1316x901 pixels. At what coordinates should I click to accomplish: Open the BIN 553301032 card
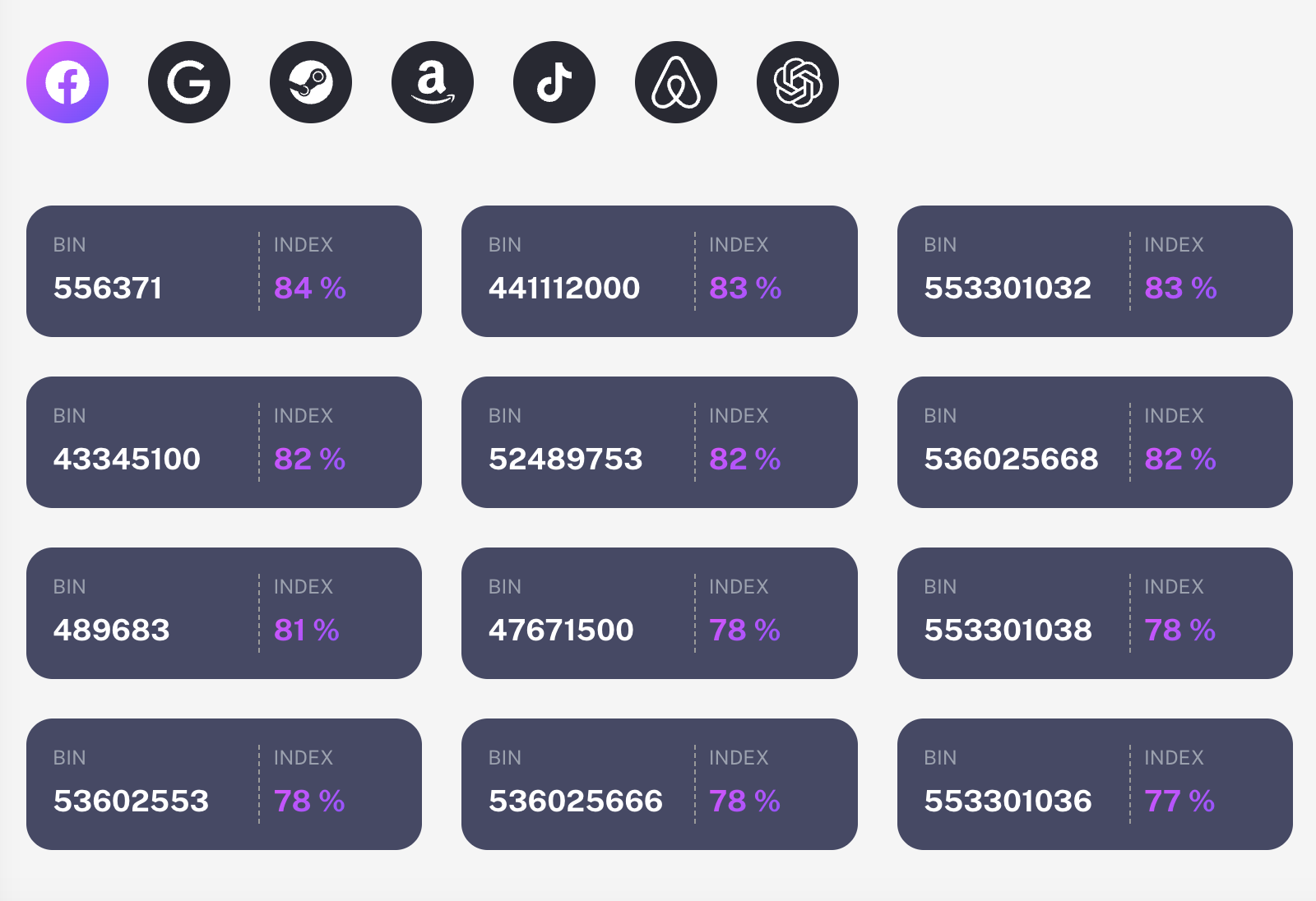pos(1095,271)
